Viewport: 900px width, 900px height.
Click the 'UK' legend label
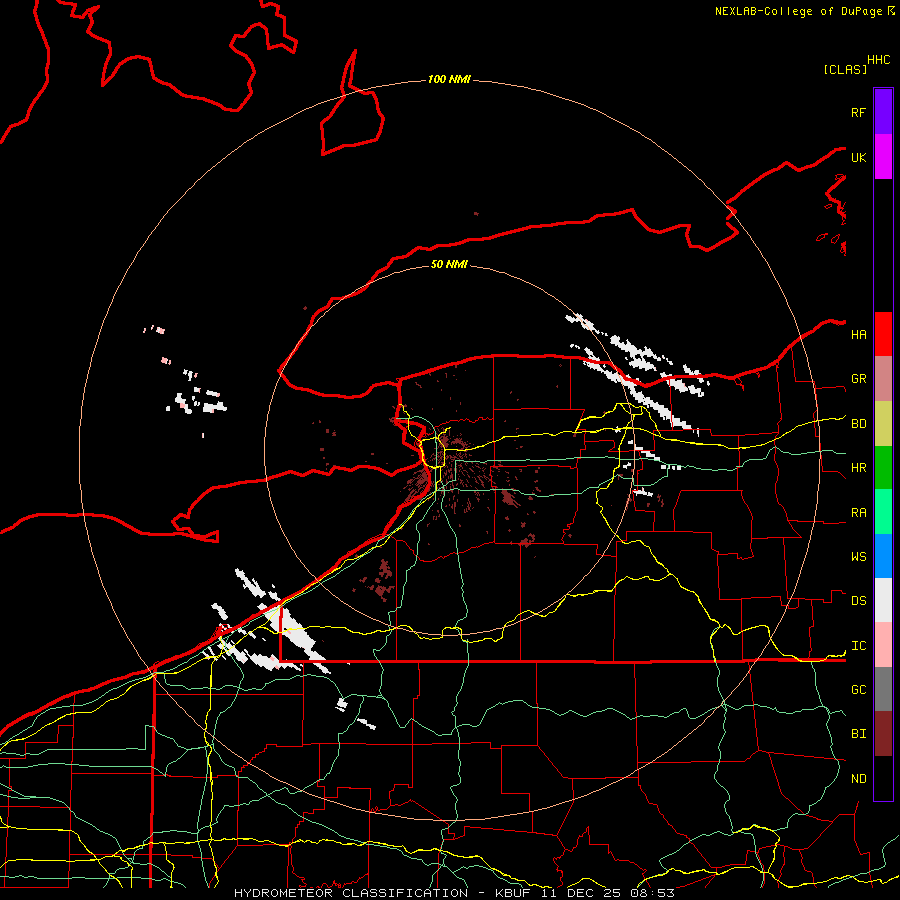coord(858,158)
